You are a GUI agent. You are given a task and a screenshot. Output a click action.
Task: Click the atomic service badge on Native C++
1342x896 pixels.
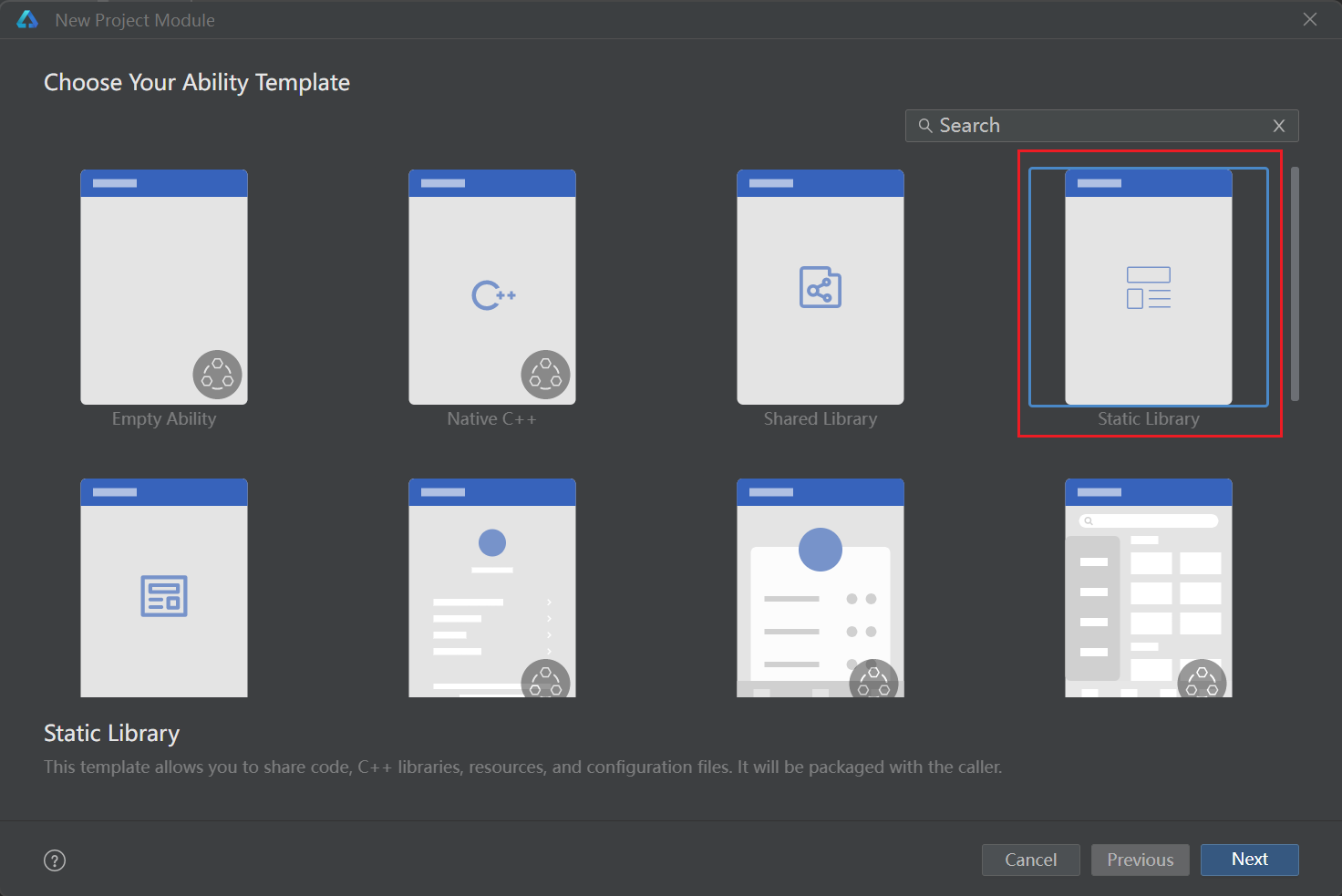click(545, 375)
